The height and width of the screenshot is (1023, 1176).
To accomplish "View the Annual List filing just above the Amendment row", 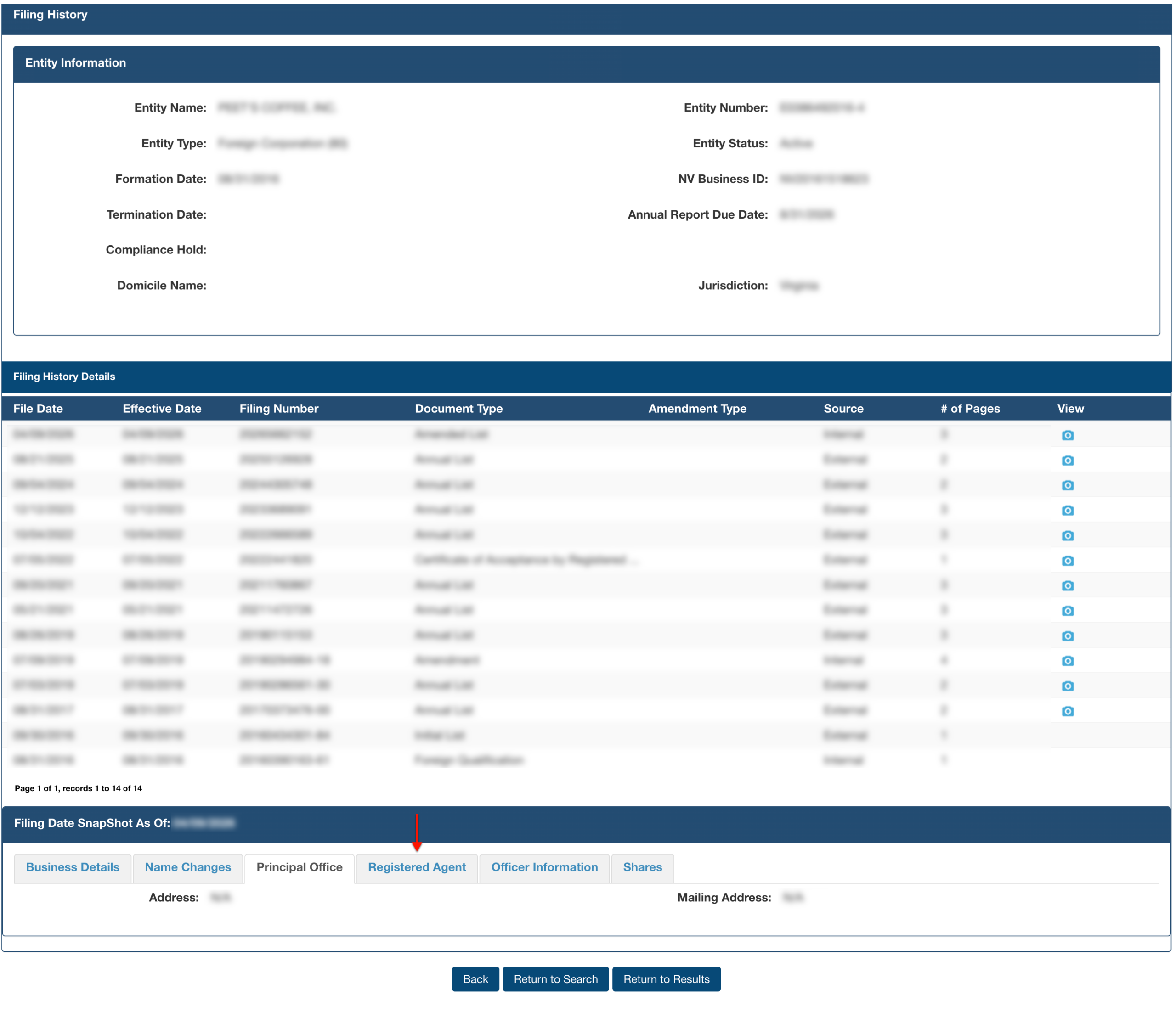I will click(1067, 636).
